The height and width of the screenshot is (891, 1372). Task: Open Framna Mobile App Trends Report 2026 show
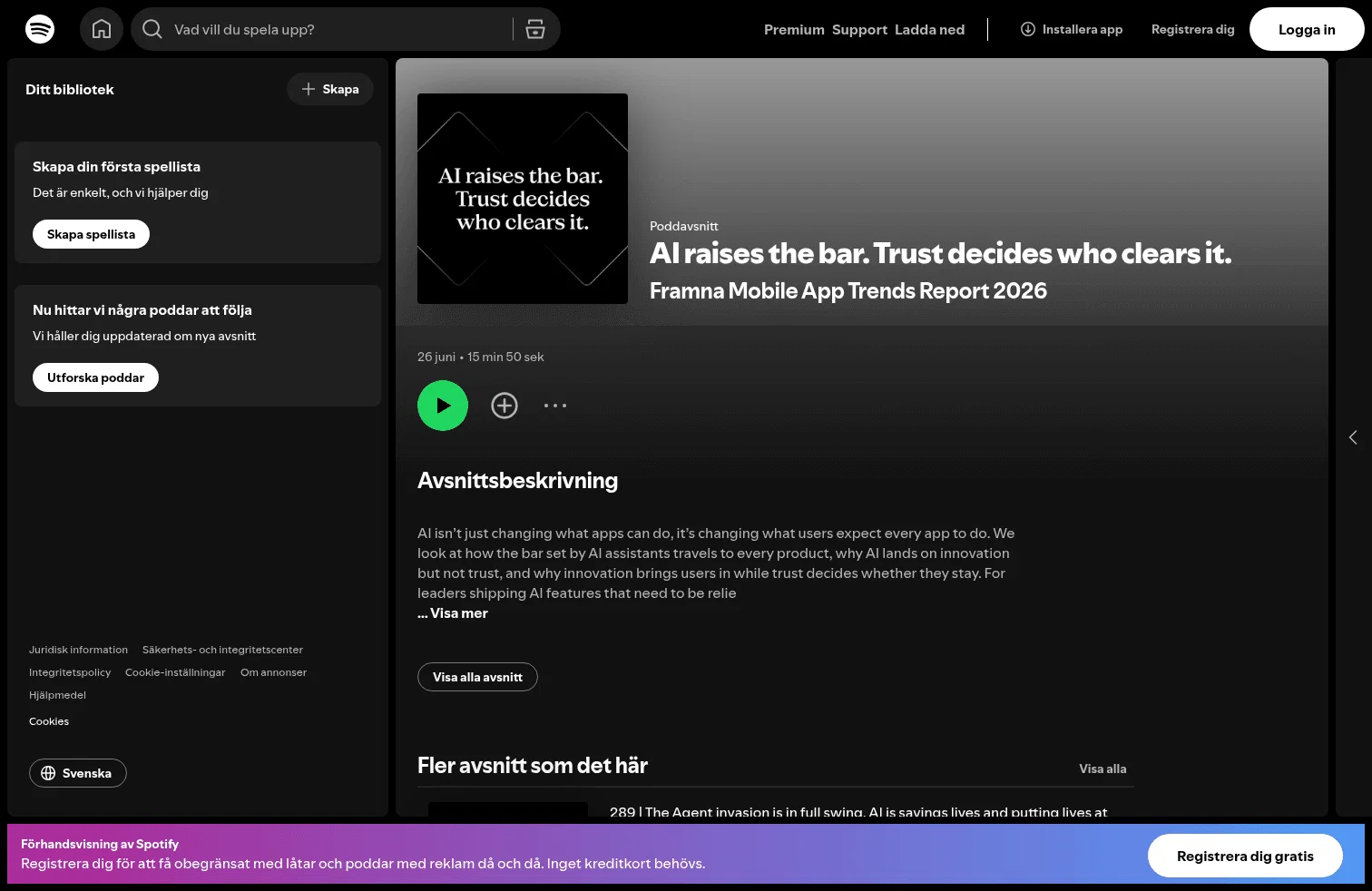tap(848, 290)
